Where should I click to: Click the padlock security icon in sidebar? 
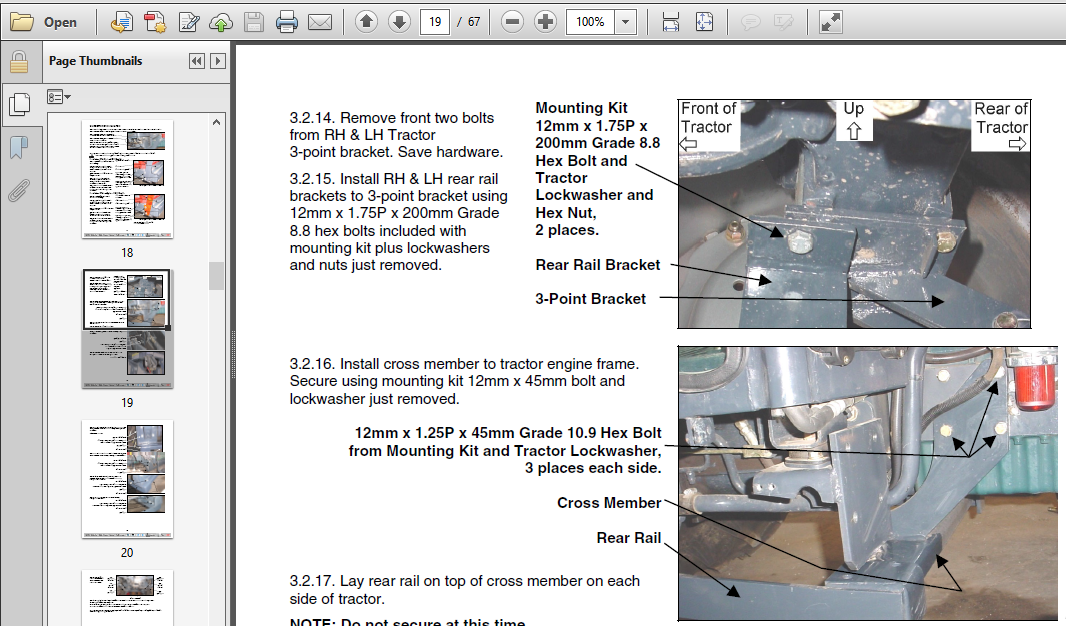(x=19, y=62)
